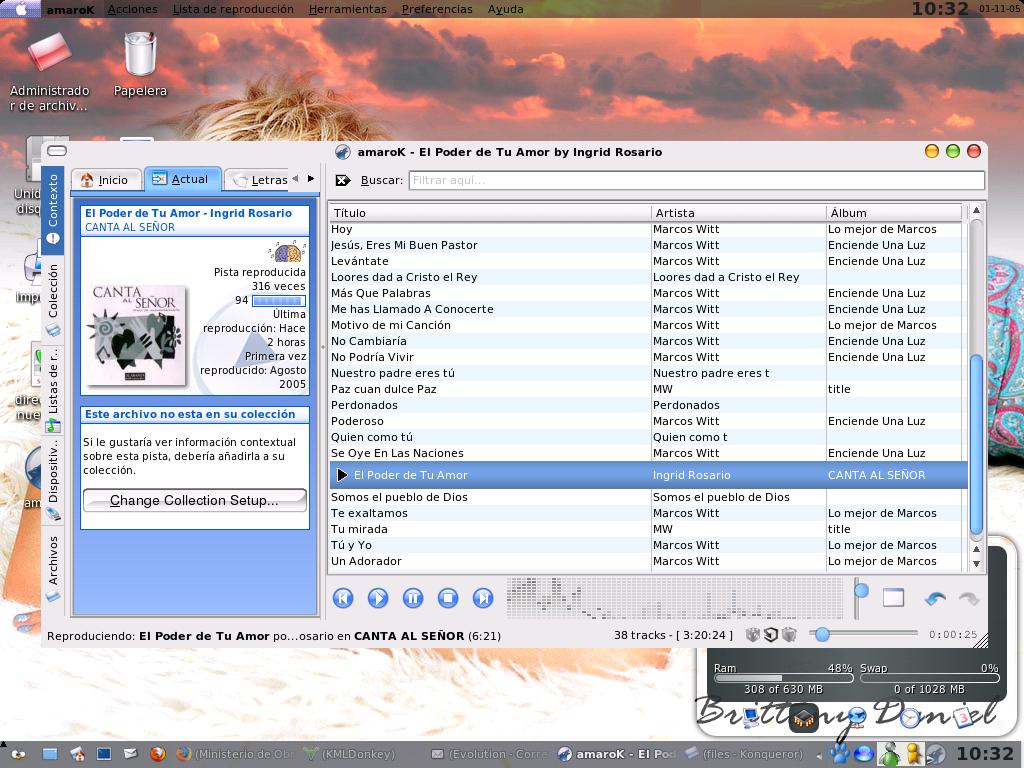Click the Buscar filter input field
Image resolution: width=1024 pixels, height=768 pixels.
[696, 180]
